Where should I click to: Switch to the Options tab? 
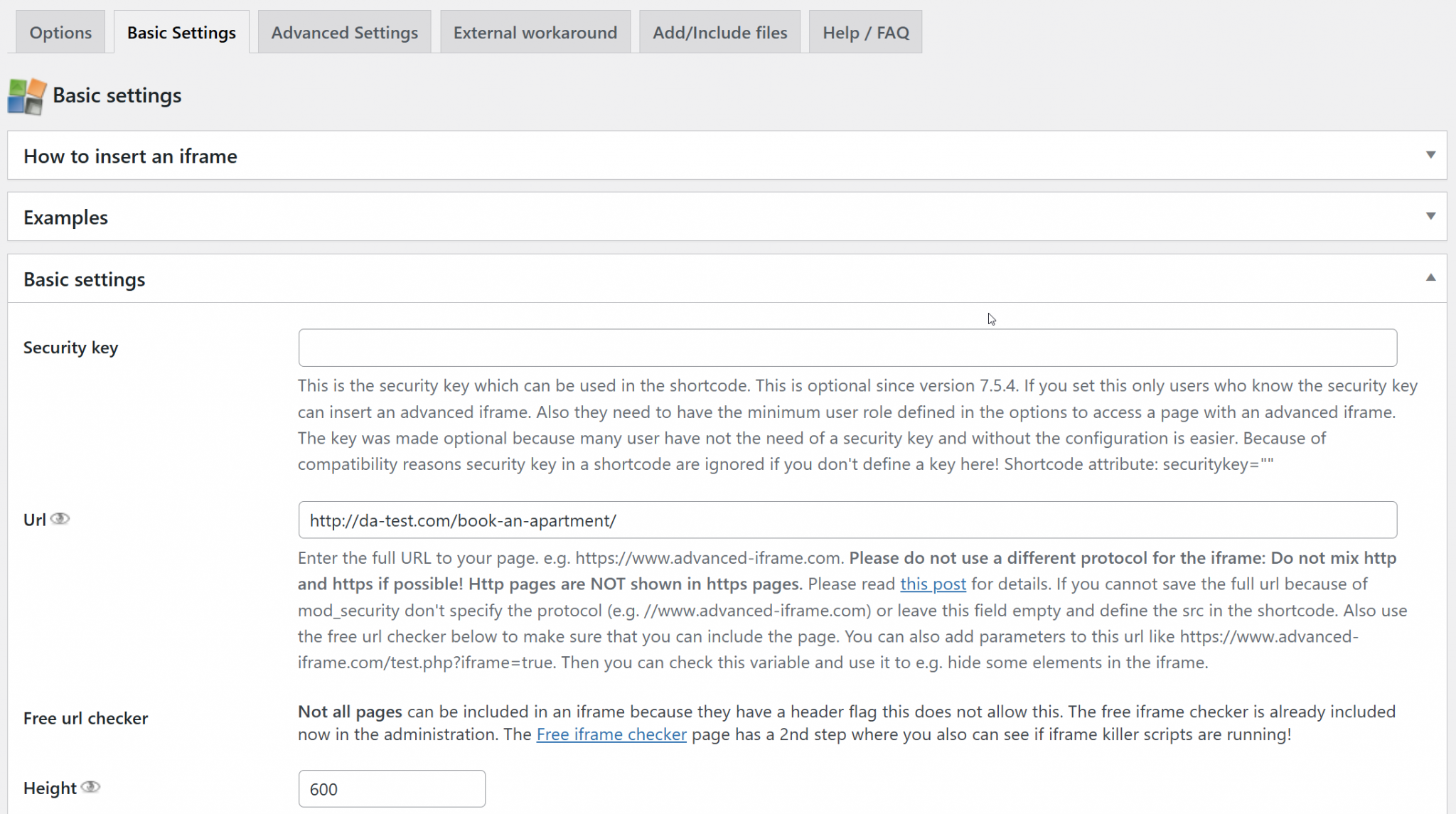[60, 33]
